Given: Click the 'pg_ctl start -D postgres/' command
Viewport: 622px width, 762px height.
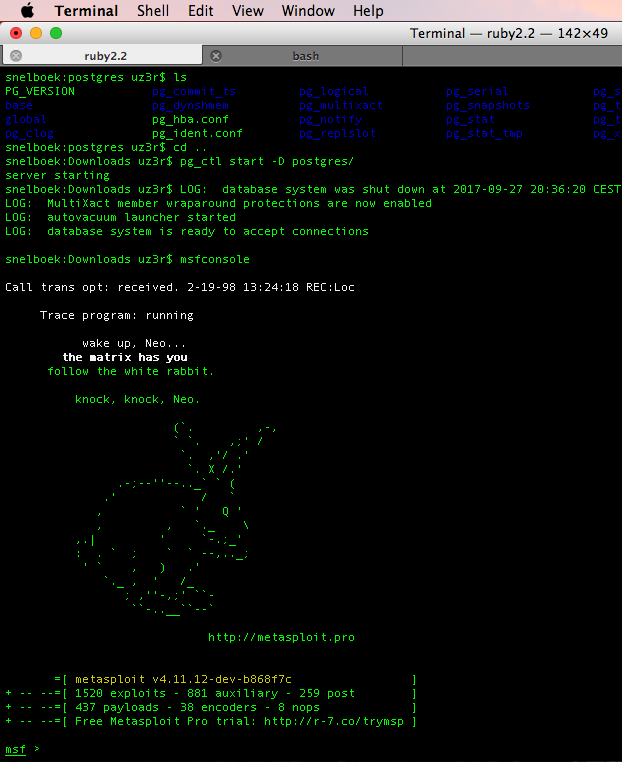Looking at the screenshot, I should [267, 161].
